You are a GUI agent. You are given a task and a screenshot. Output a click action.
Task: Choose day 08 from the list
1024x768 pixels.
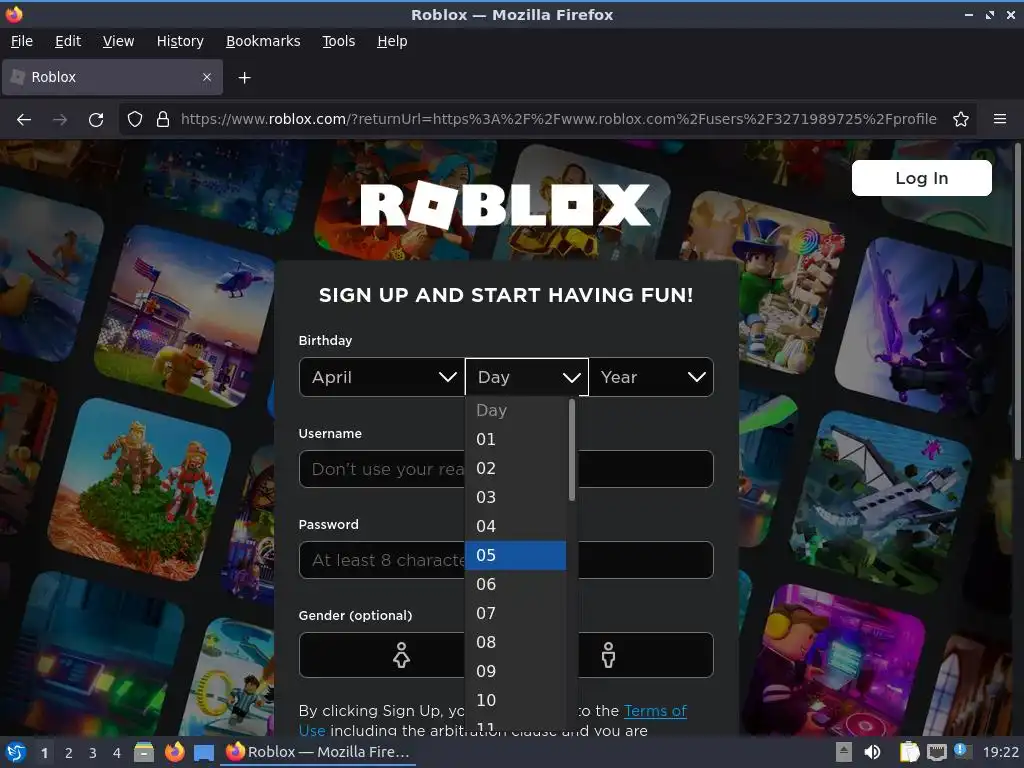[515, 642]
